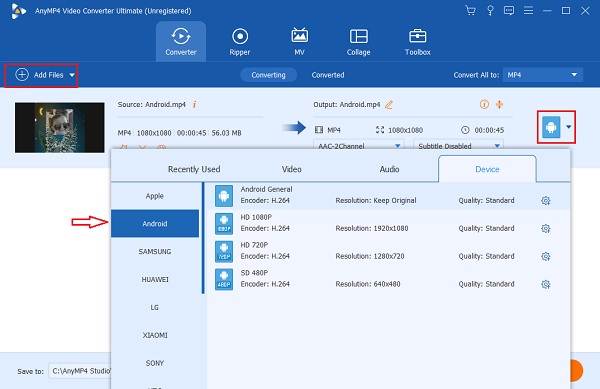Click the shopping cart purchase icon
The height and width of the screenshot is (389, 600).
point(470,10)
